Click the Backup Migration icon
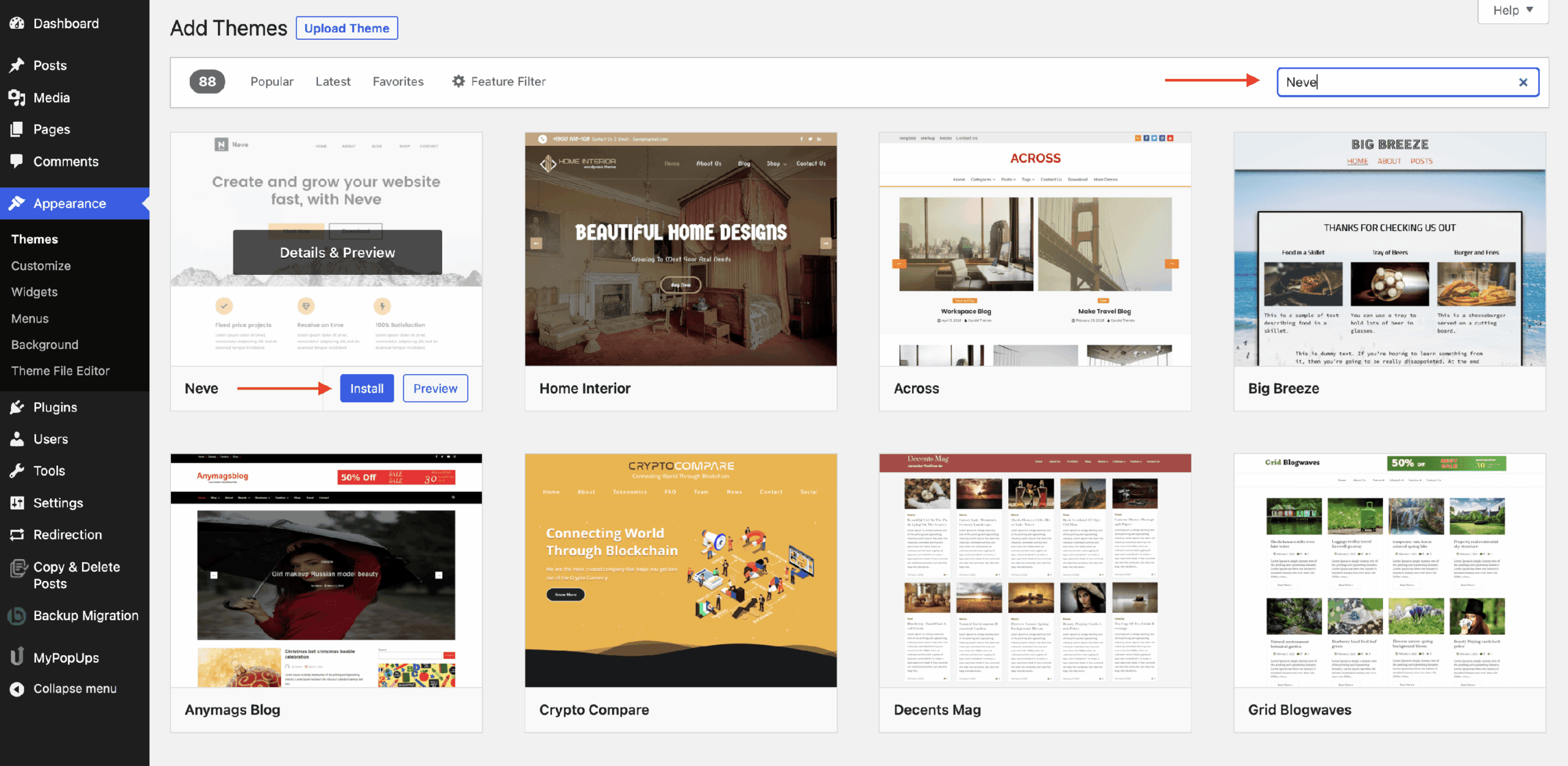 (x=17, y=615)
